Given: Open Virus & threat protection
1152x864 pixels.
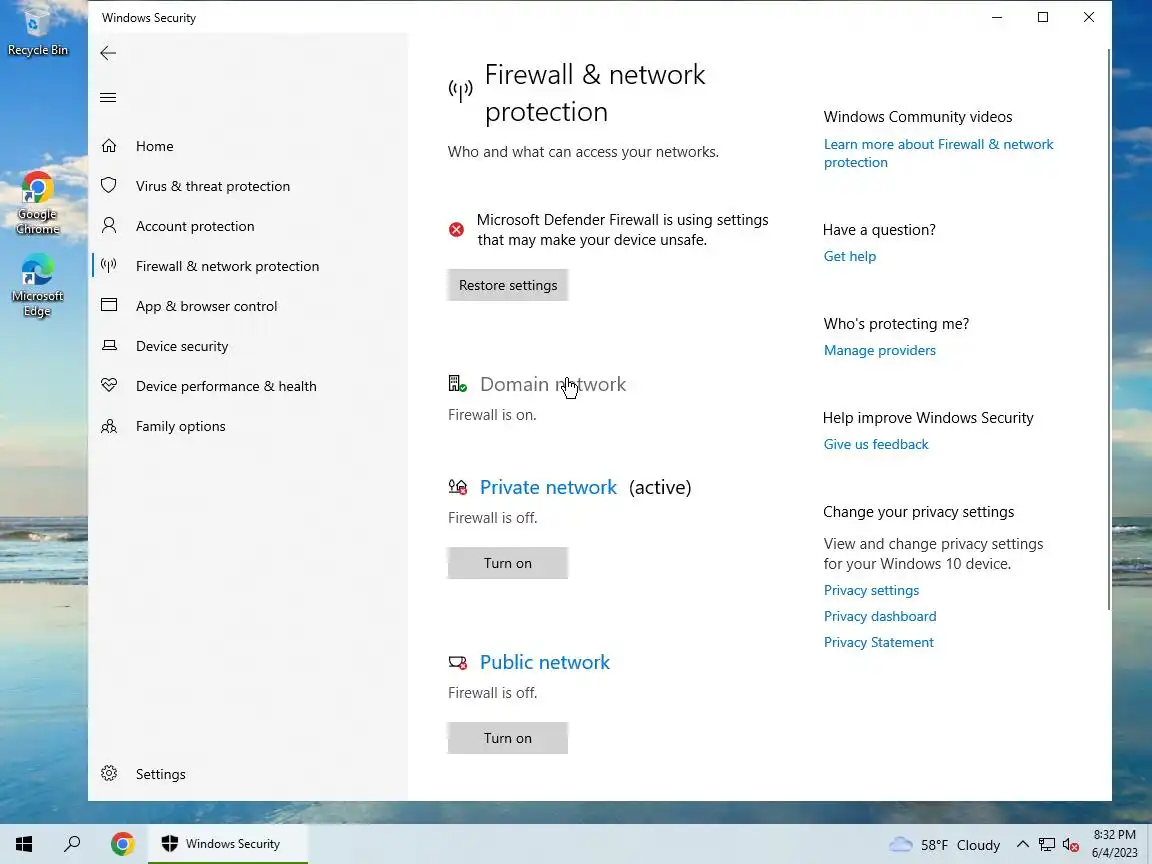Looking at the screenshot, I should [x=212, y=186].
